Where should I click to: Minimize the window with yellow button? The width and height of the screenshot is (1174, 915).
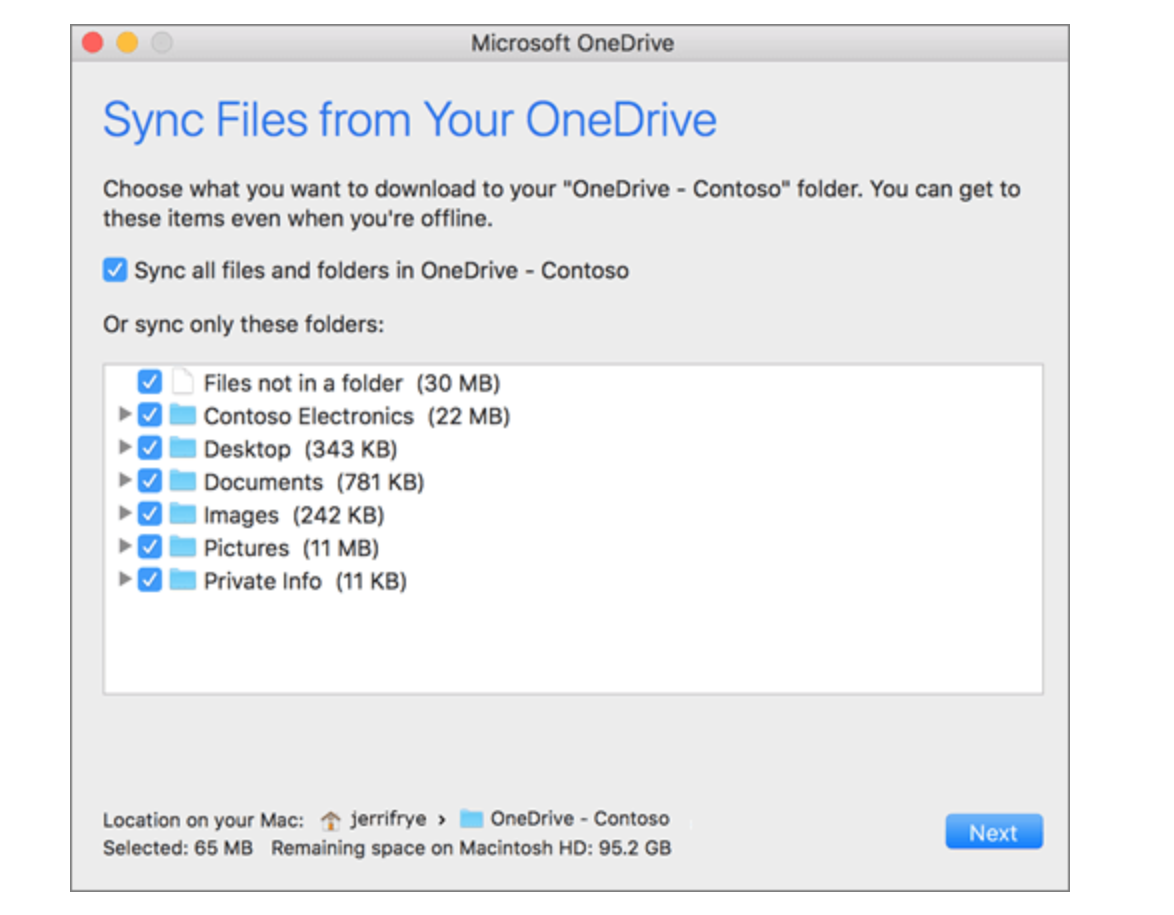coord(127,43)
